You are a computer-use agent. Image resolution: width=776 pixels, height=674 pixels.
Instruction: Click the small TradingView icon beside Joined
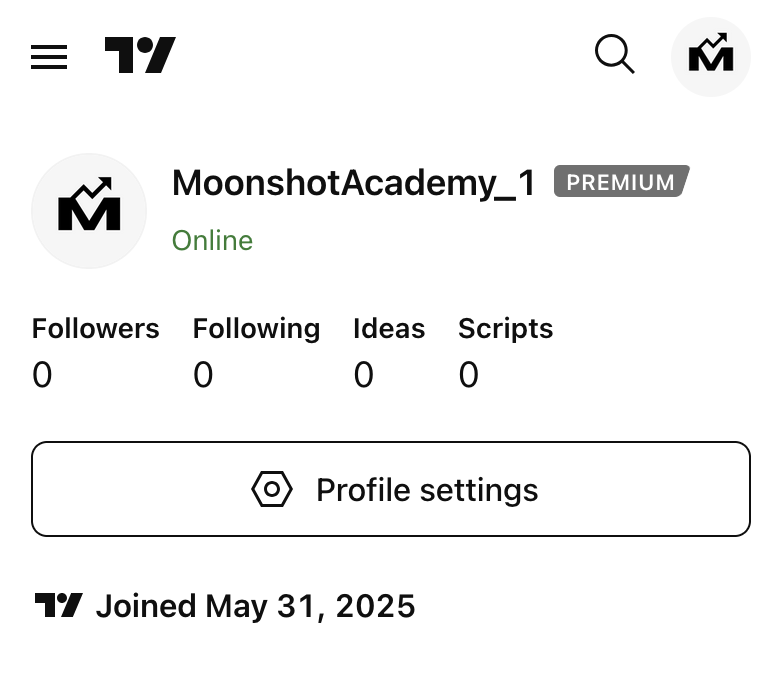click(59, 606)
